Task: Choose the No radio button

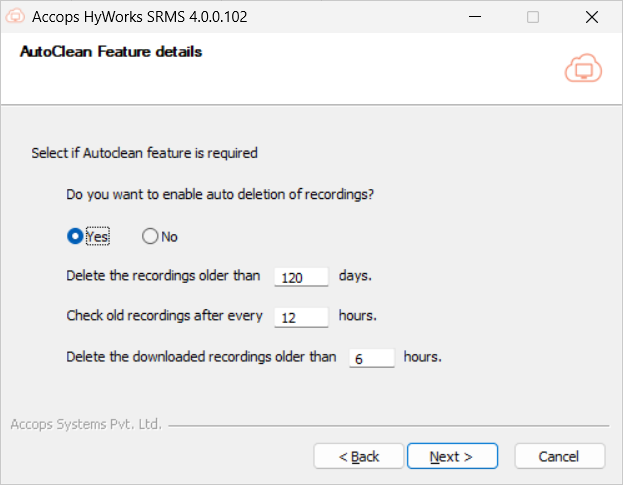Action: pos(150,237)
